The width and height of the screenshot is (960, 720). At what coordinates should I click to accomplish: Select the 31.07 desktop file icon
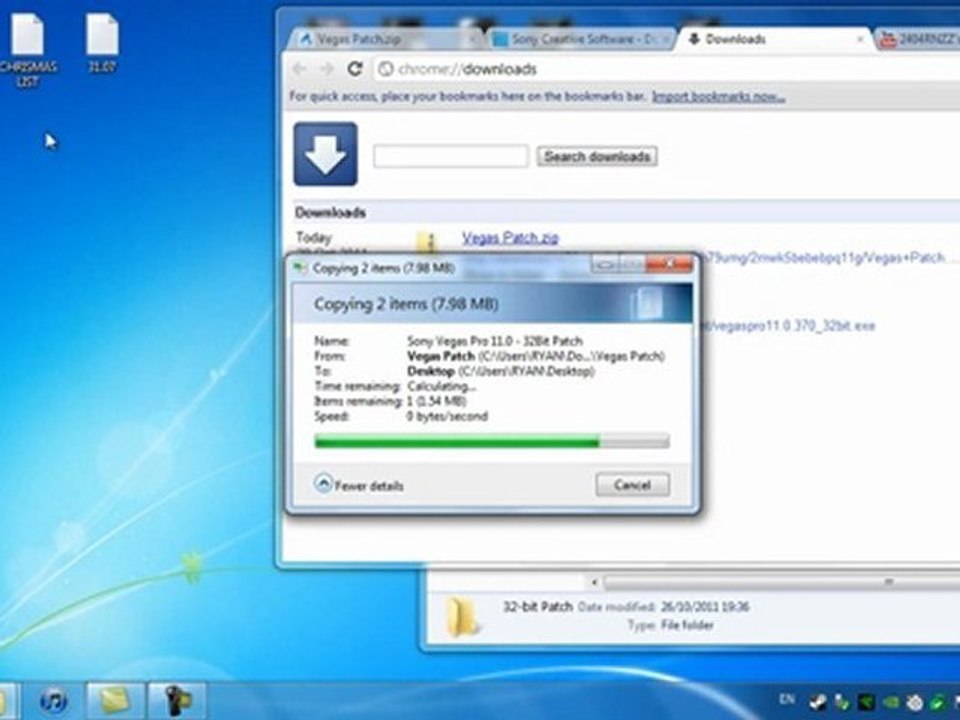pos(102,43)
